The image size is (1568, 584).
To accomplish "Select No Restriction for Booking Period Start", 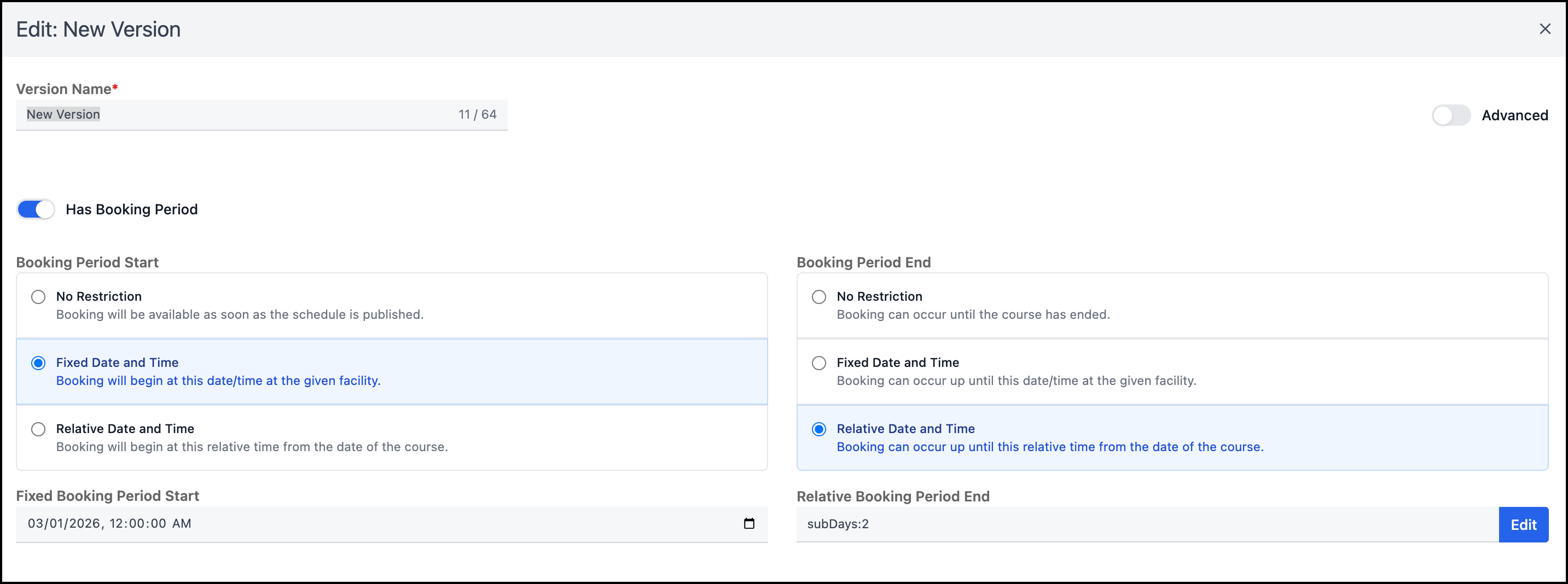I will click(38, 297).
